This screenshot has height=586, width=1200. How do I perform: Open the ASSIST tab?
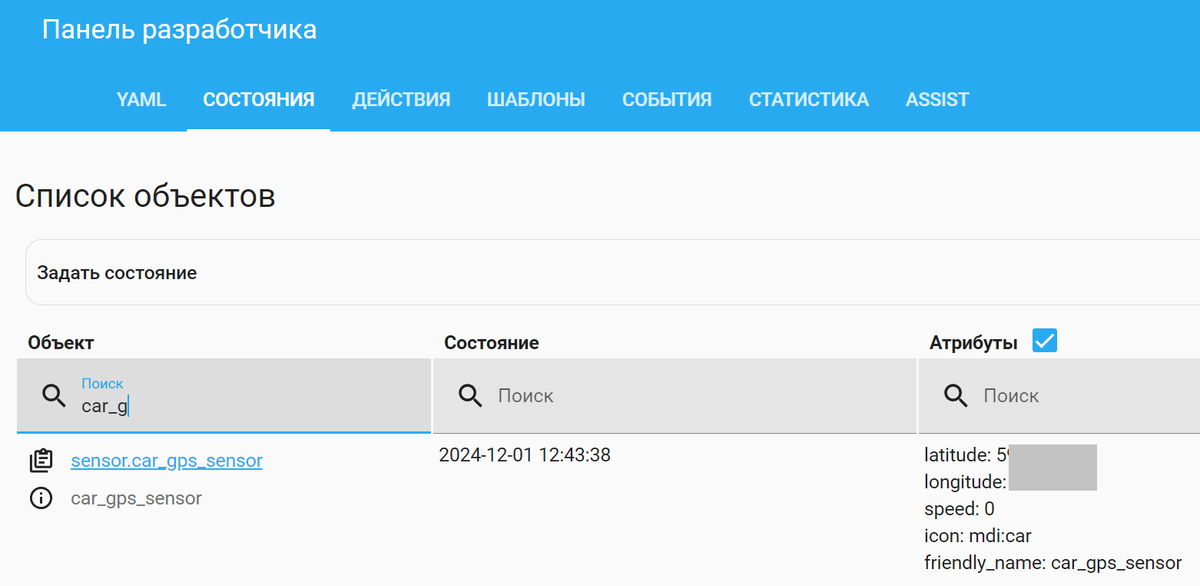[x=937, y=100]
